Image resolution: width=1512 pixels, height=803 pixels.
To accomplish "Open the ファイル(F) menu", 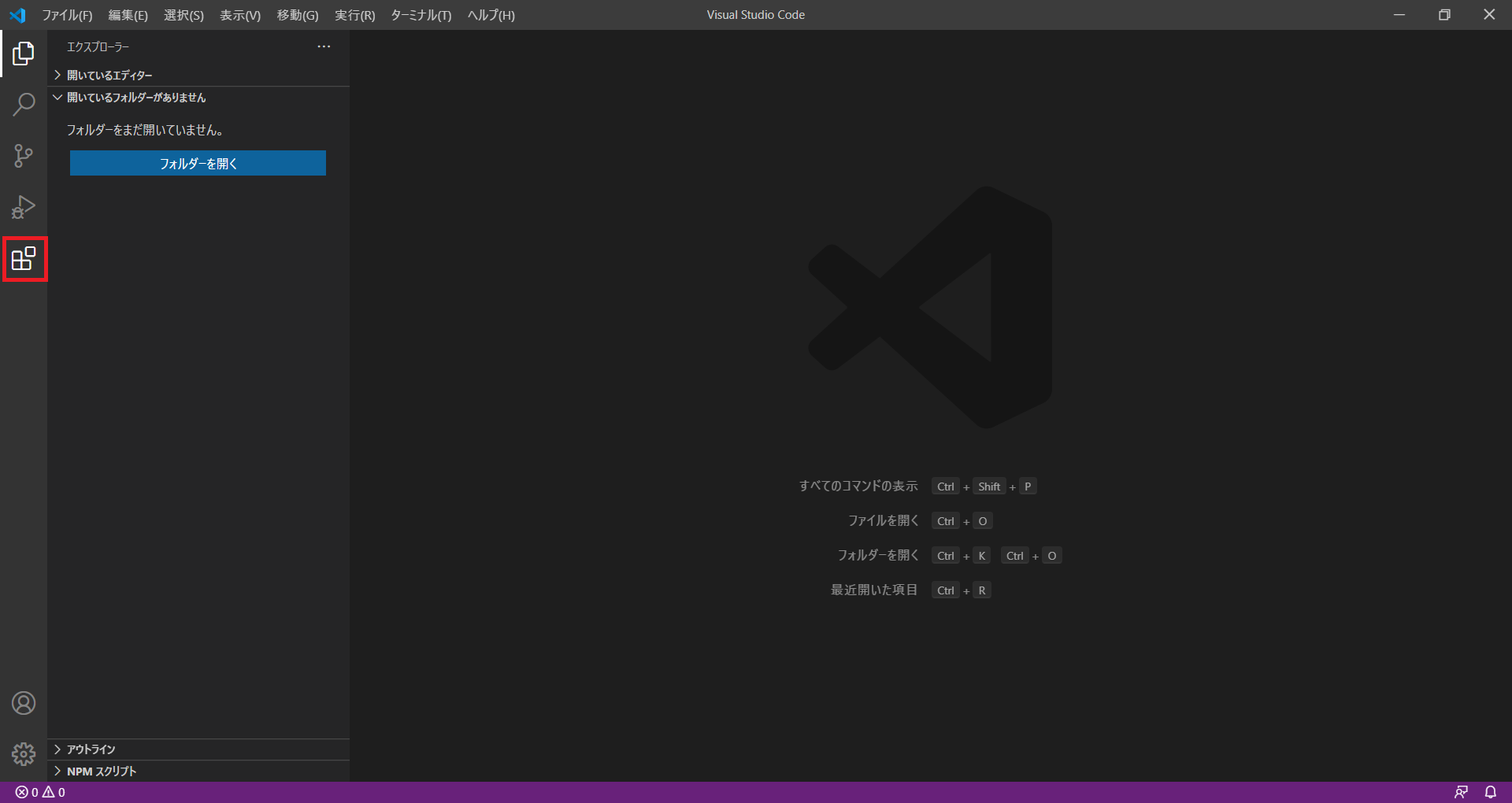I will (x=67, y=15).
